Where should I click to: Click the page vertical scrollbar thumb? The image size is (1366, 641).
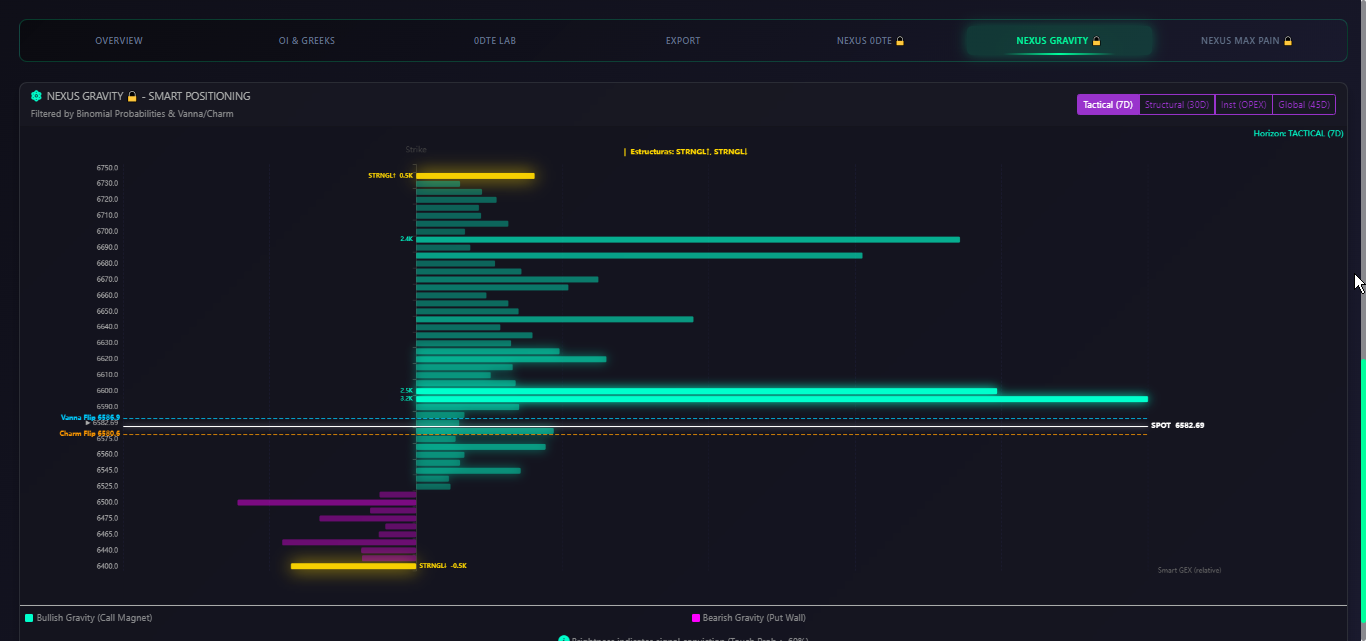1362,500
